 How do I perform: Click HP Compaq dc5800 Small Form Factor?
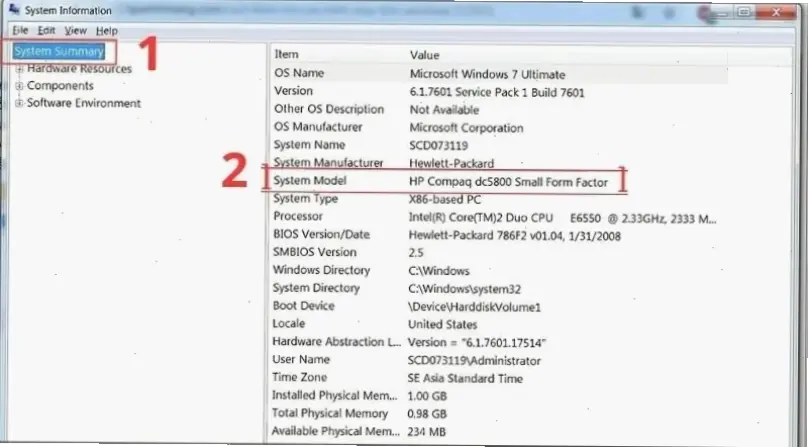[x=508, y=182]
